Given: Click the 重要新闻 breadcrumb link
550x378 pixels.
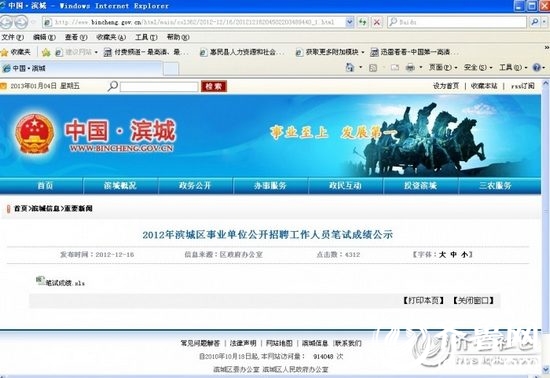Looking at the screenshot, I should pyautogui.click(x=79, y=209).
